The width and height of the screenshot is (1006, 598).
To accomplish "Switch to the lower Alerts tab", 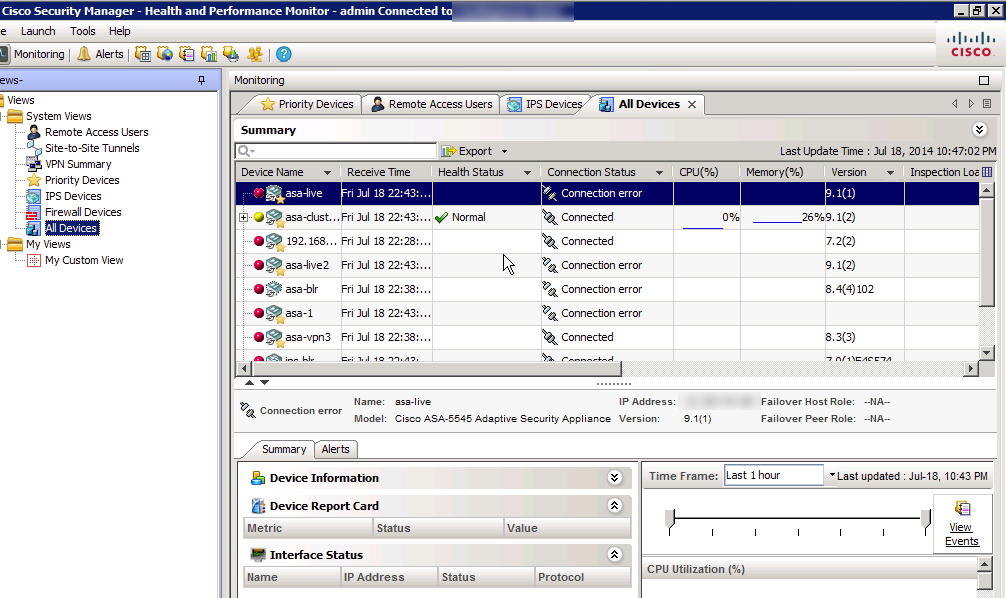I will point(335,449).
